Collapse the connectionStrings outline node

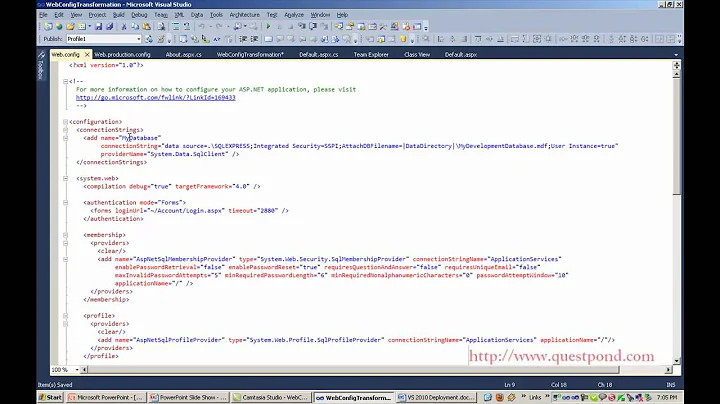coord(65,130)
